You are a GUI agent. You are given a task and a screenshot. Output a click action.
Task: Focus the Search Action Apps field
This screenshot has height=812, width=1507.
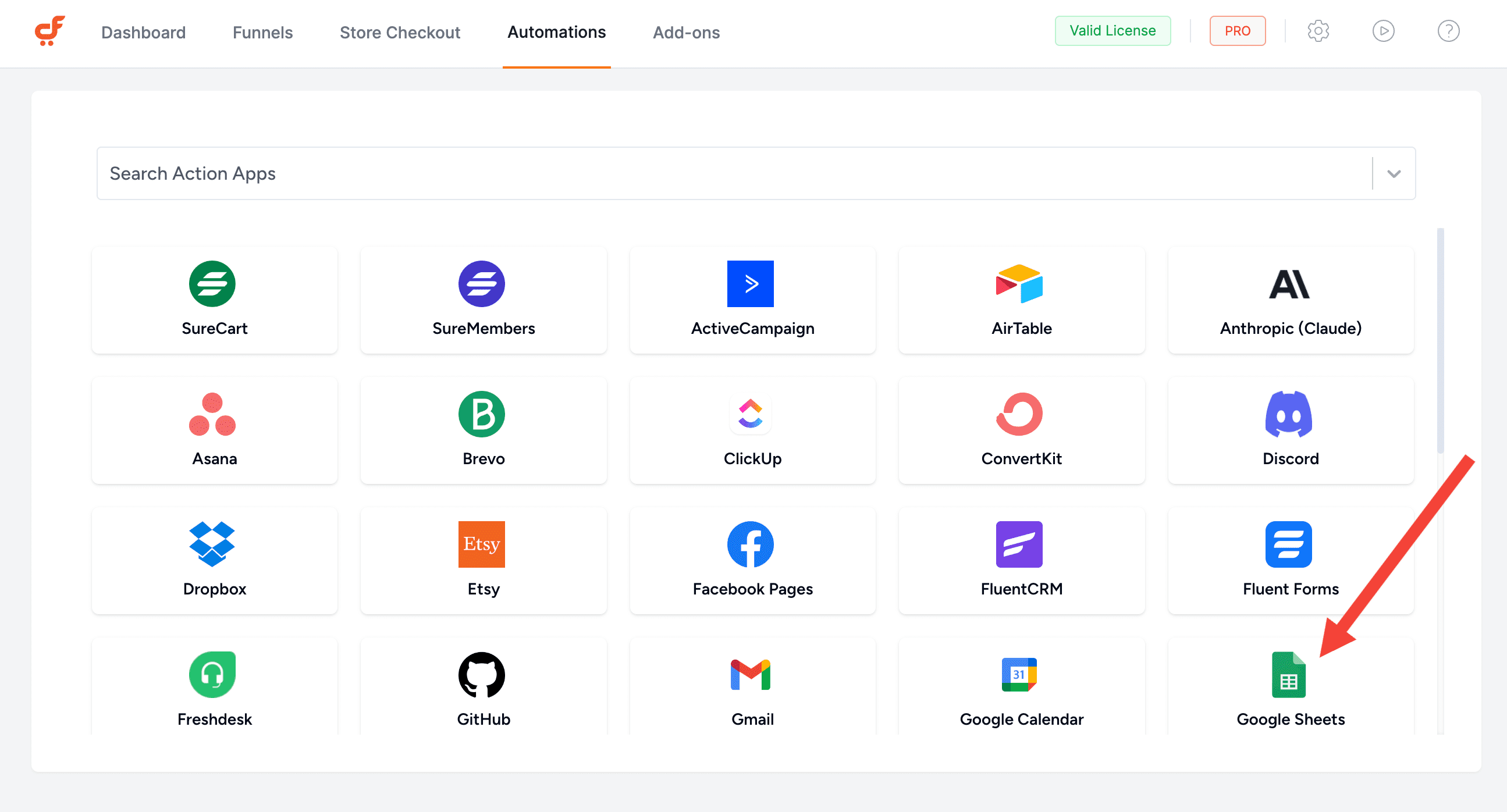pyautogui.click(x=731, y=174)
